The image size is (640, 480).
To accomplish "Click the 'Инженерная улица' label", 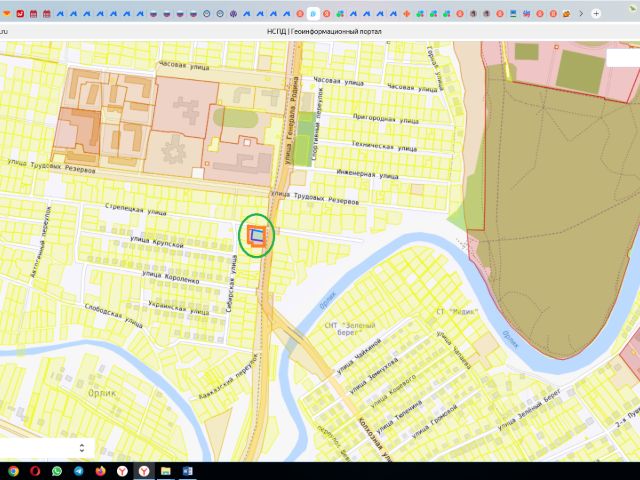I will [x=367, y=174].
